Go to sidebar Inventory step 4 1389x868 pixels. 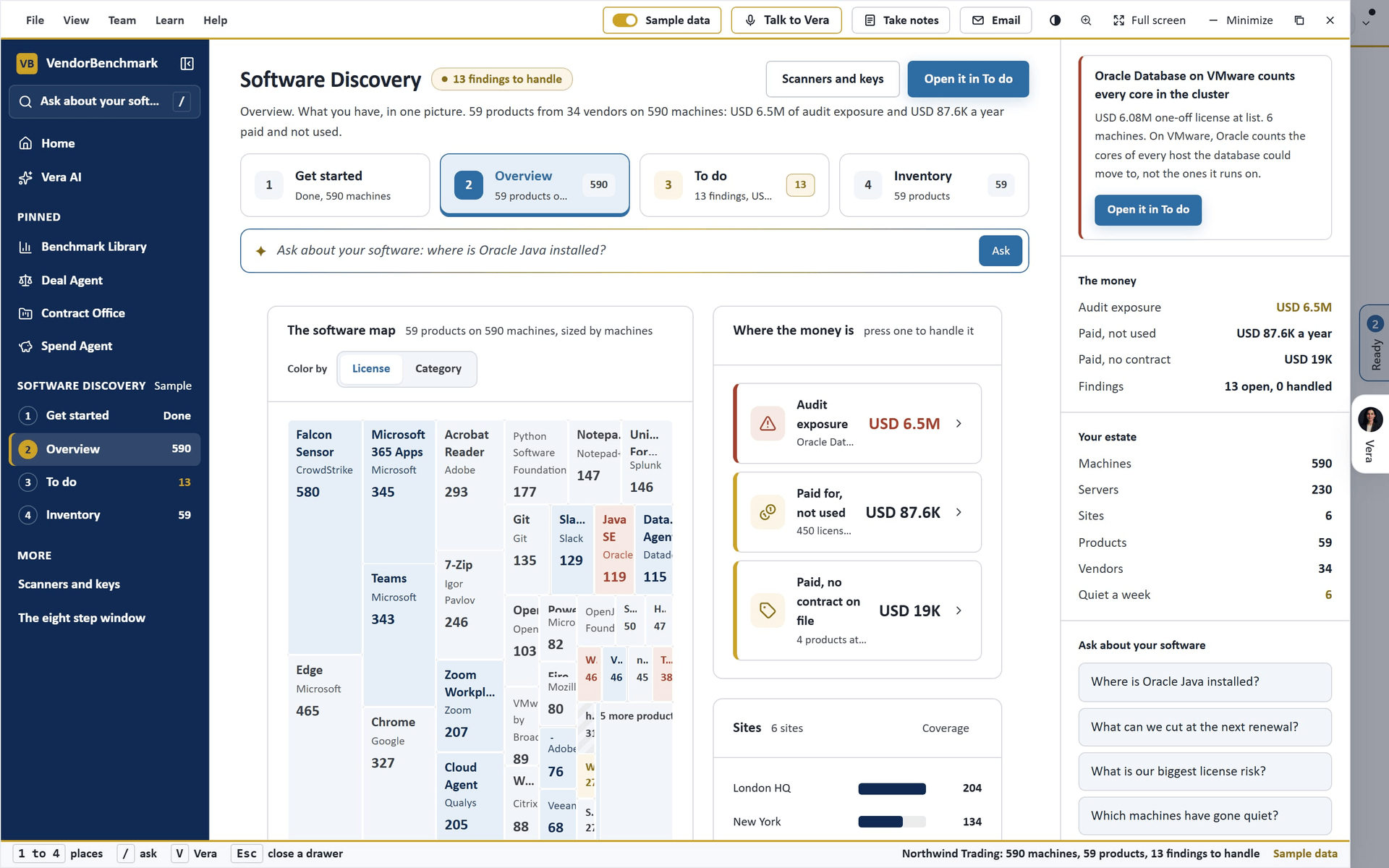[x=105, y=515]
